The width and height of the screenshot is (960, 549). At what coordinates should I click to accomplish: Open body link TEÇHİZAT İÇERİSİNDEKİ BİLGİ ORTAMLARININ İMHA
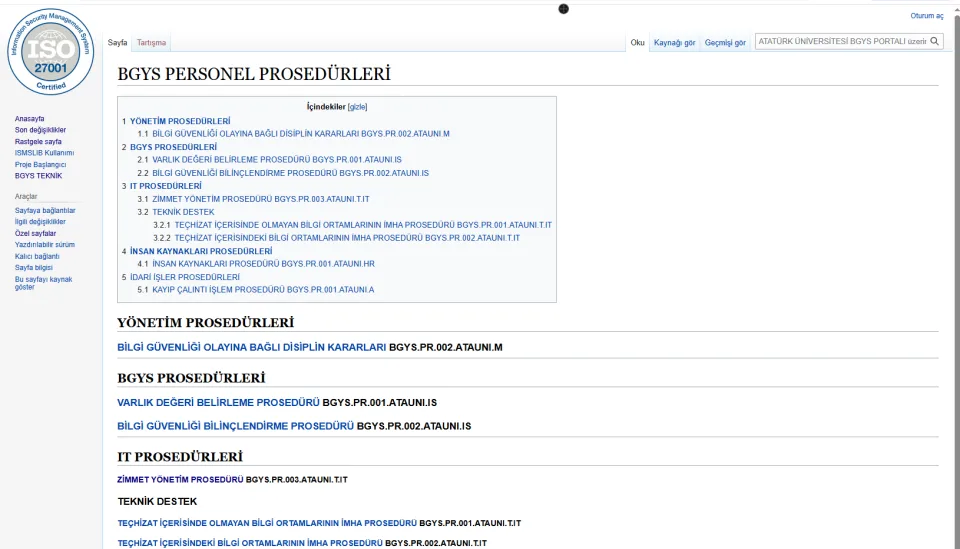click(250, 543)
